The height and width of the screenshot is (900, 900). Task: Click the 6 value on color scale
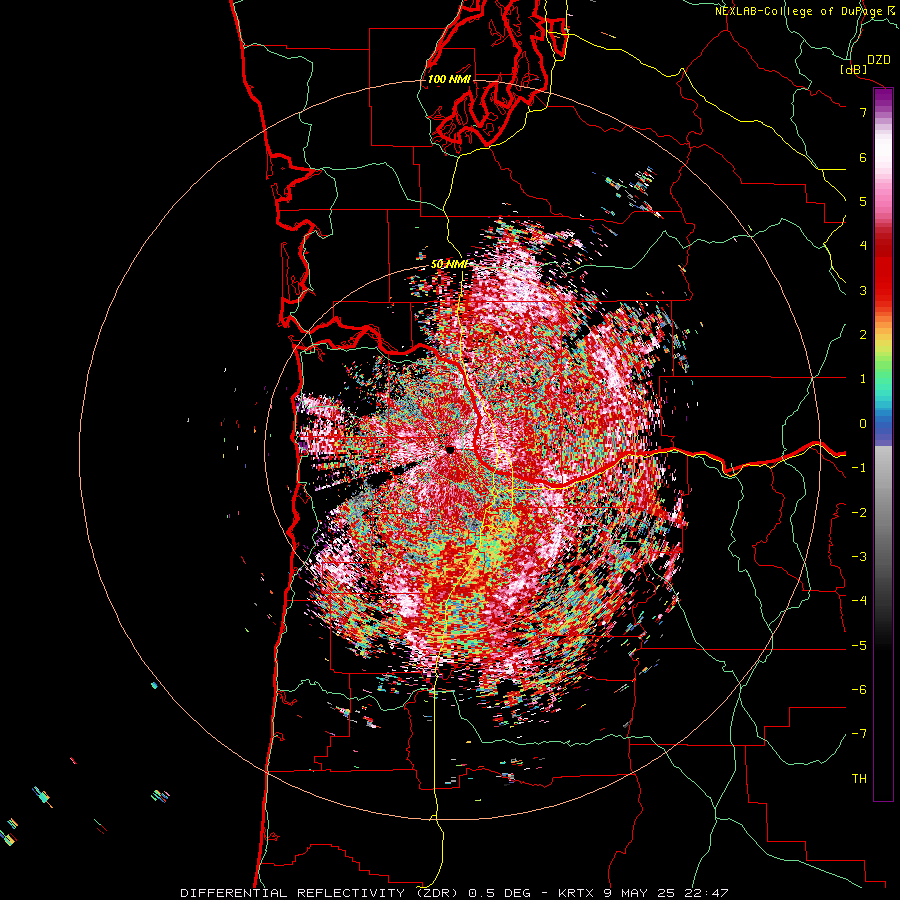tap(863, 157)
